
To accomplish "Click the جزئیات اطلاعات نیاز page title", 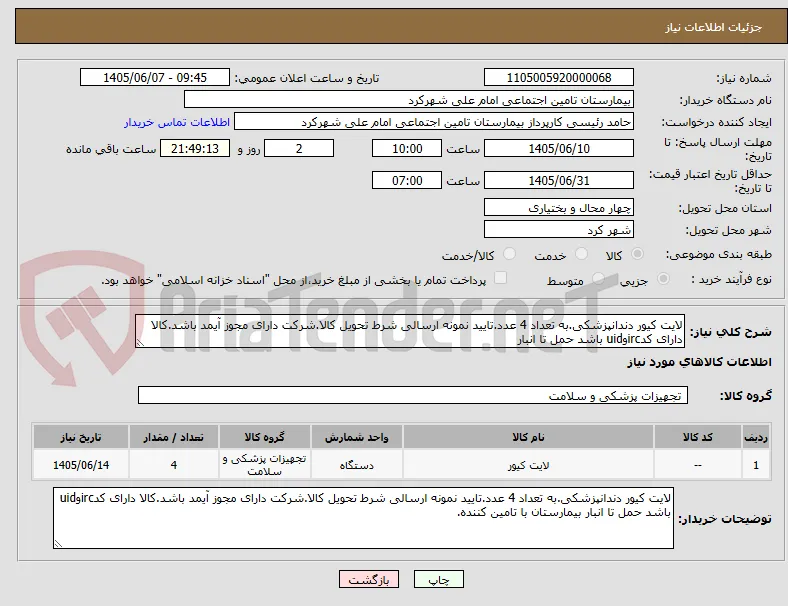I will click(x=714, y=27).
